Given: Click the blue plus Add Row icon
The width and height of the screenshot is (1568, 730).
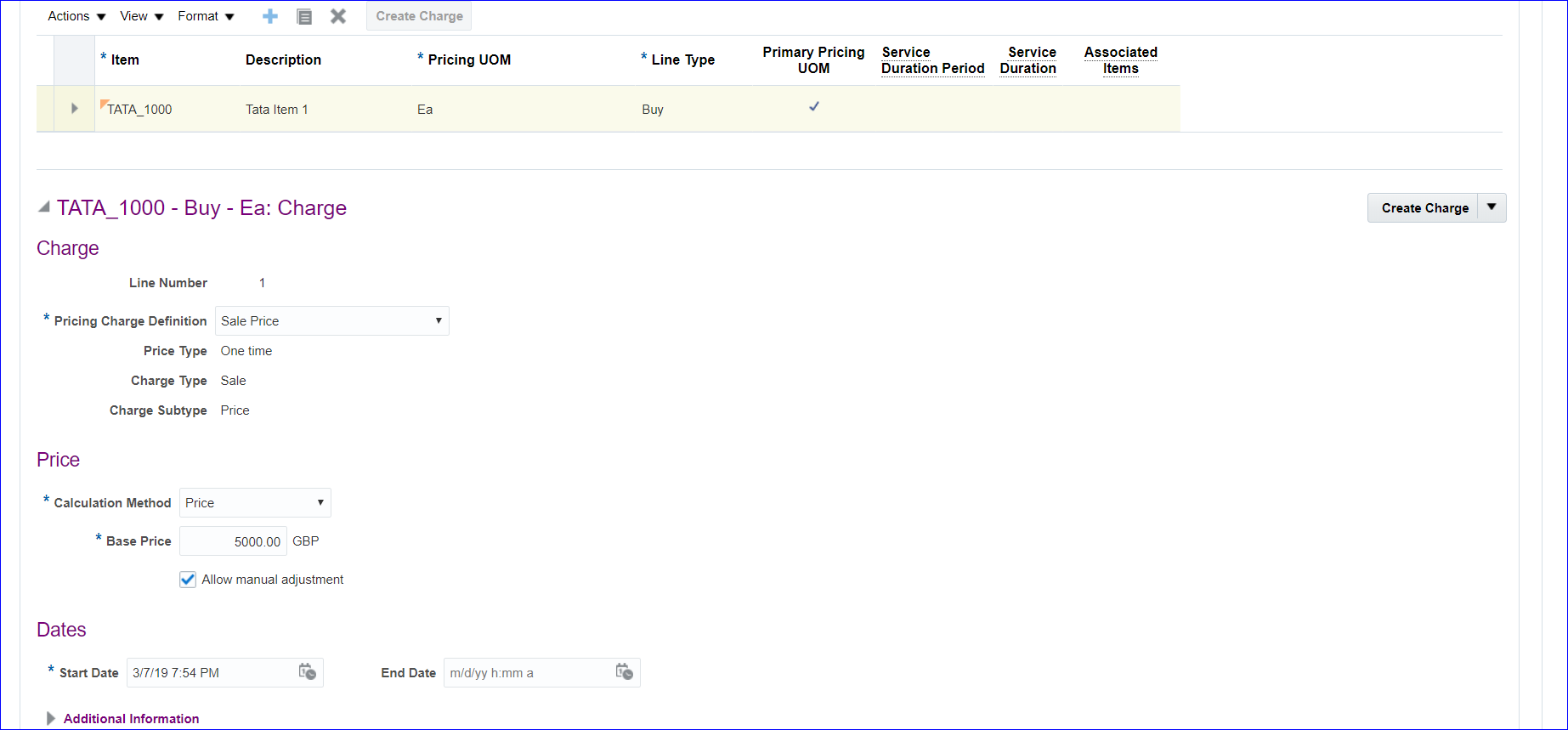Looking at the screenshot, I should pyautogui.click(x=270, y=16).
